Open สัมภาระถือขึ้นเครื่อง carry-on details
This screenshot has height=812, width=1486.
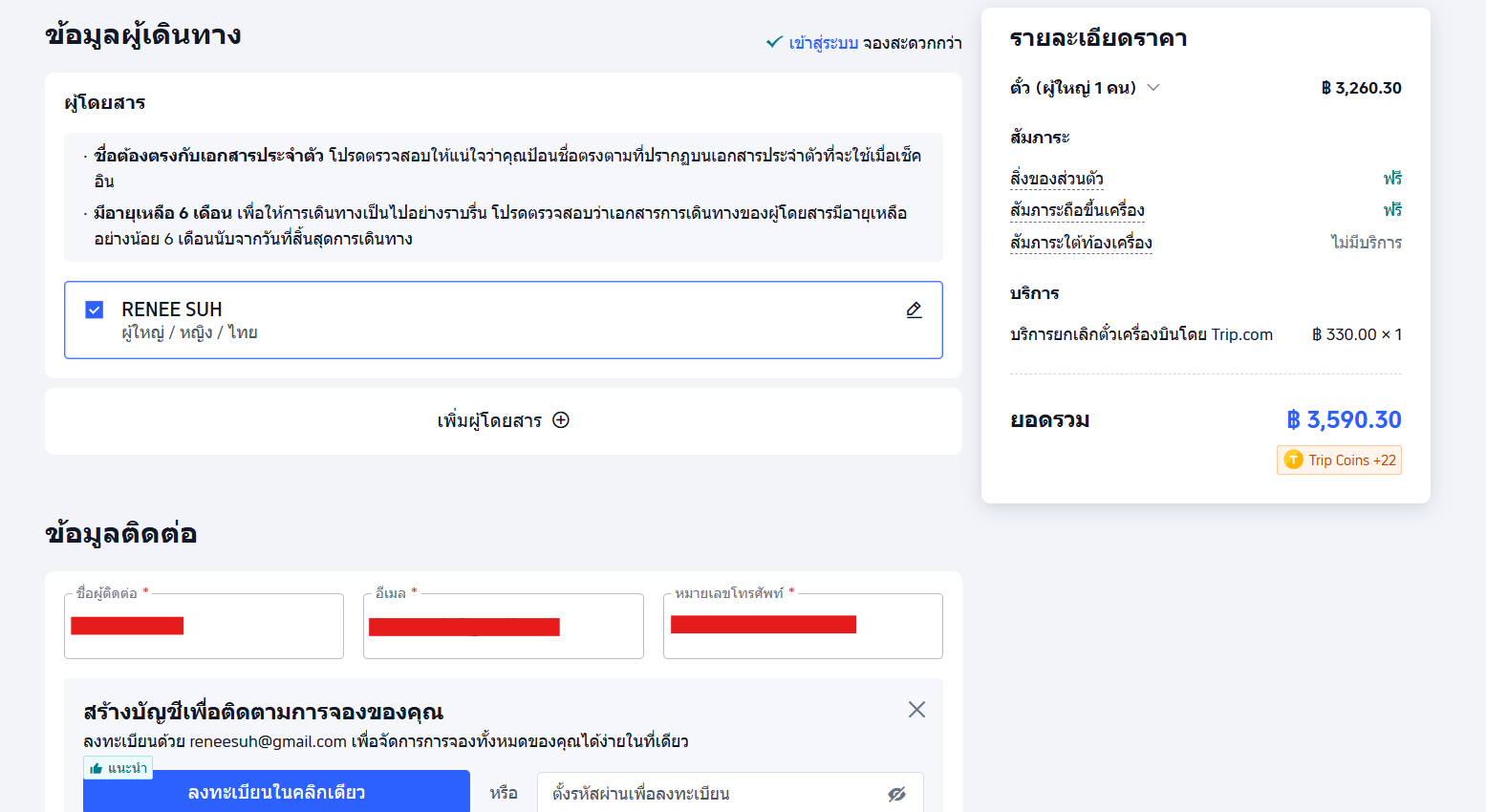(x=1077, y=209)
